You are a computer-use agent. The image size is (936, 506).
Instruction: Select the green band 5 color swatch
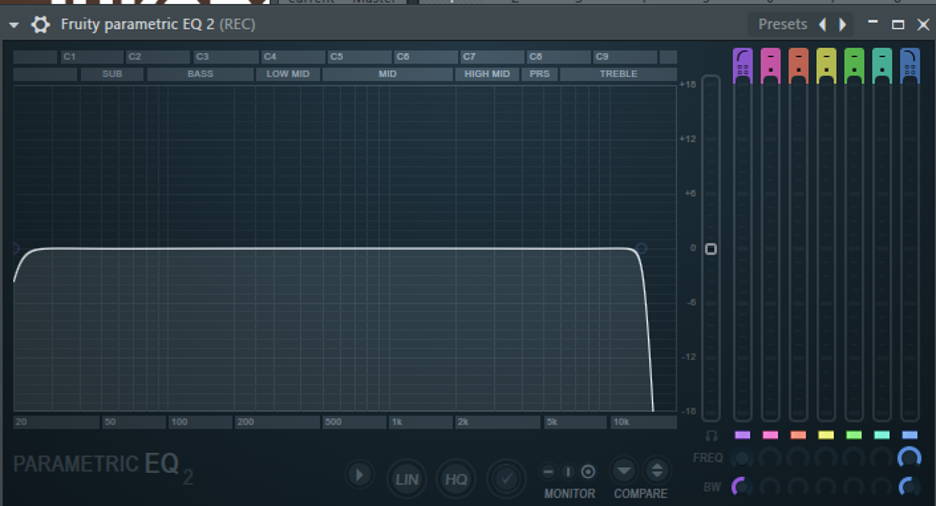tap(854, 435)
